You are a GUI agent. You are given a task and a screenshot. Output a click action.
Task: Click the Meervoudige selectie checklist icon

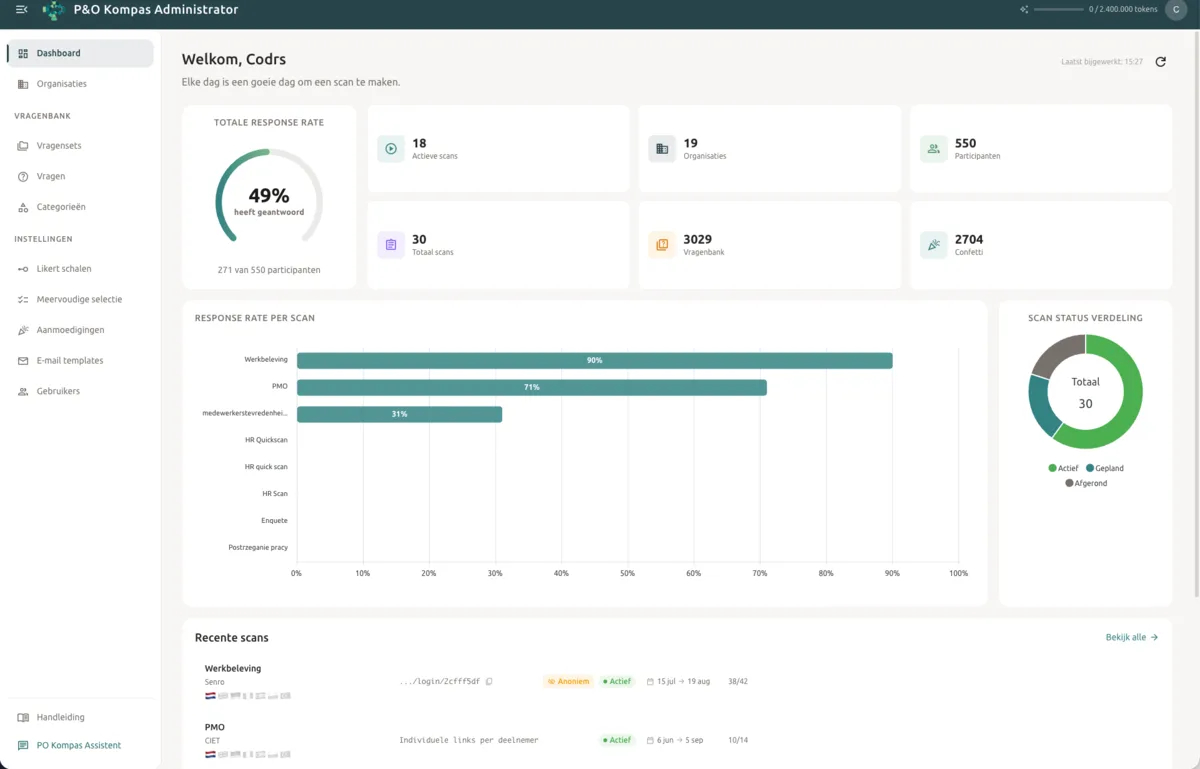[23, 299]
